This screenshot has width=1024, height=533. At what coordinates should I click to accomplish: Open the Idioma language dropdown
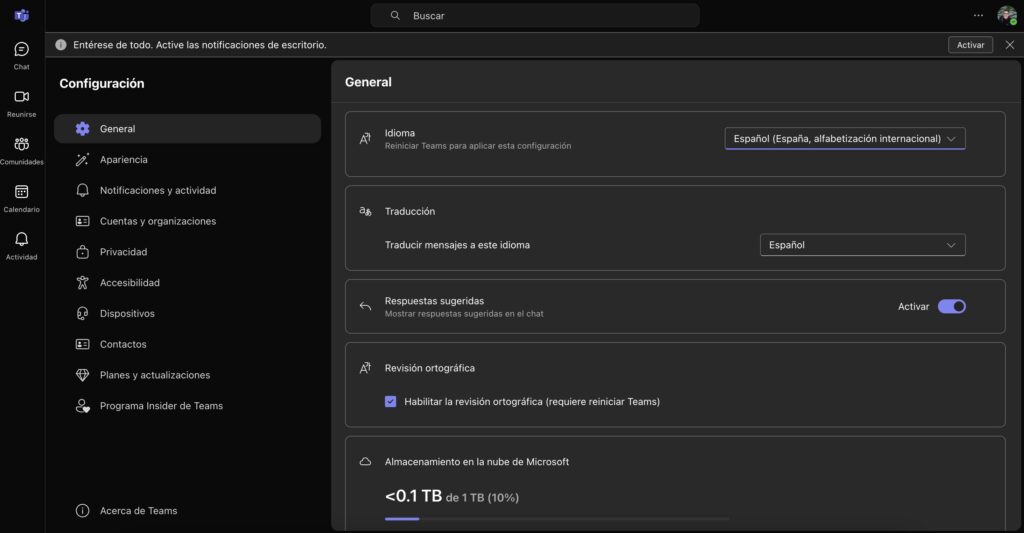[x=845, y=138]
